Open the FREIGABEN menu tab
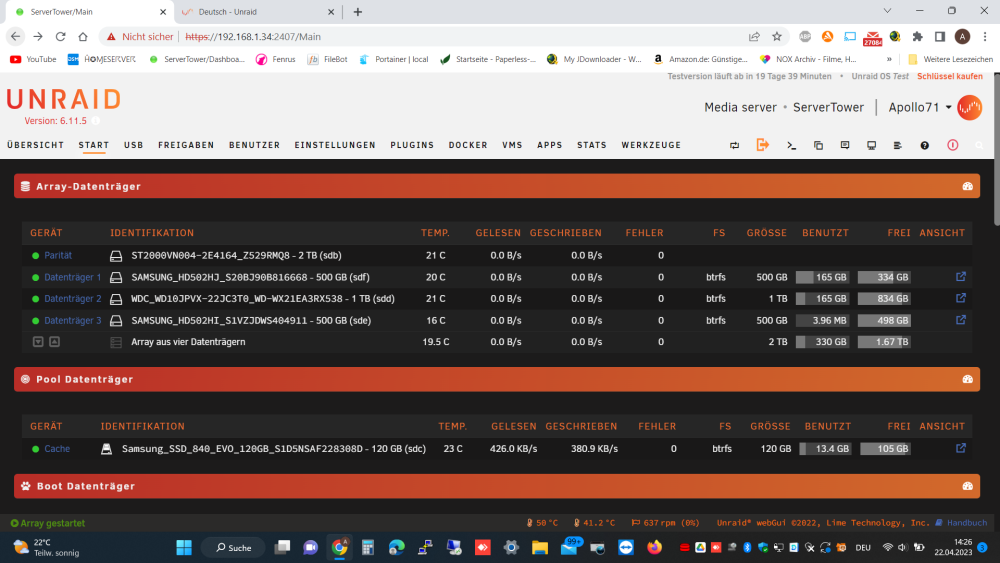 (x=186, y=145)
